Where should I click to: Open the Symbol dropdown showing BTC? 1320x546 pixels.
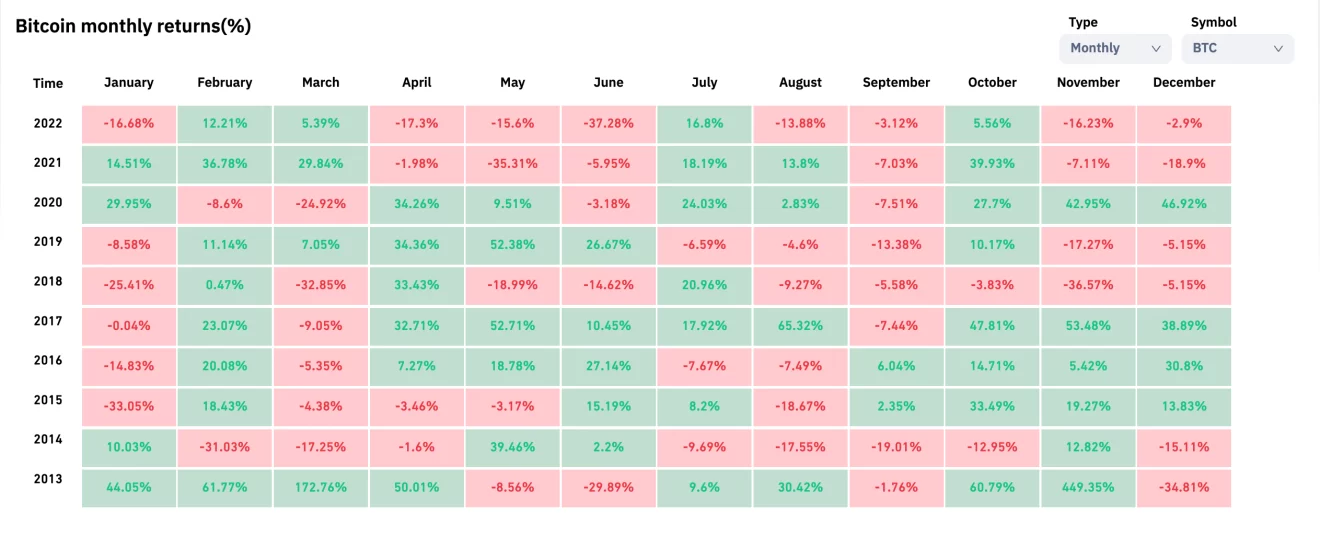1237,48
